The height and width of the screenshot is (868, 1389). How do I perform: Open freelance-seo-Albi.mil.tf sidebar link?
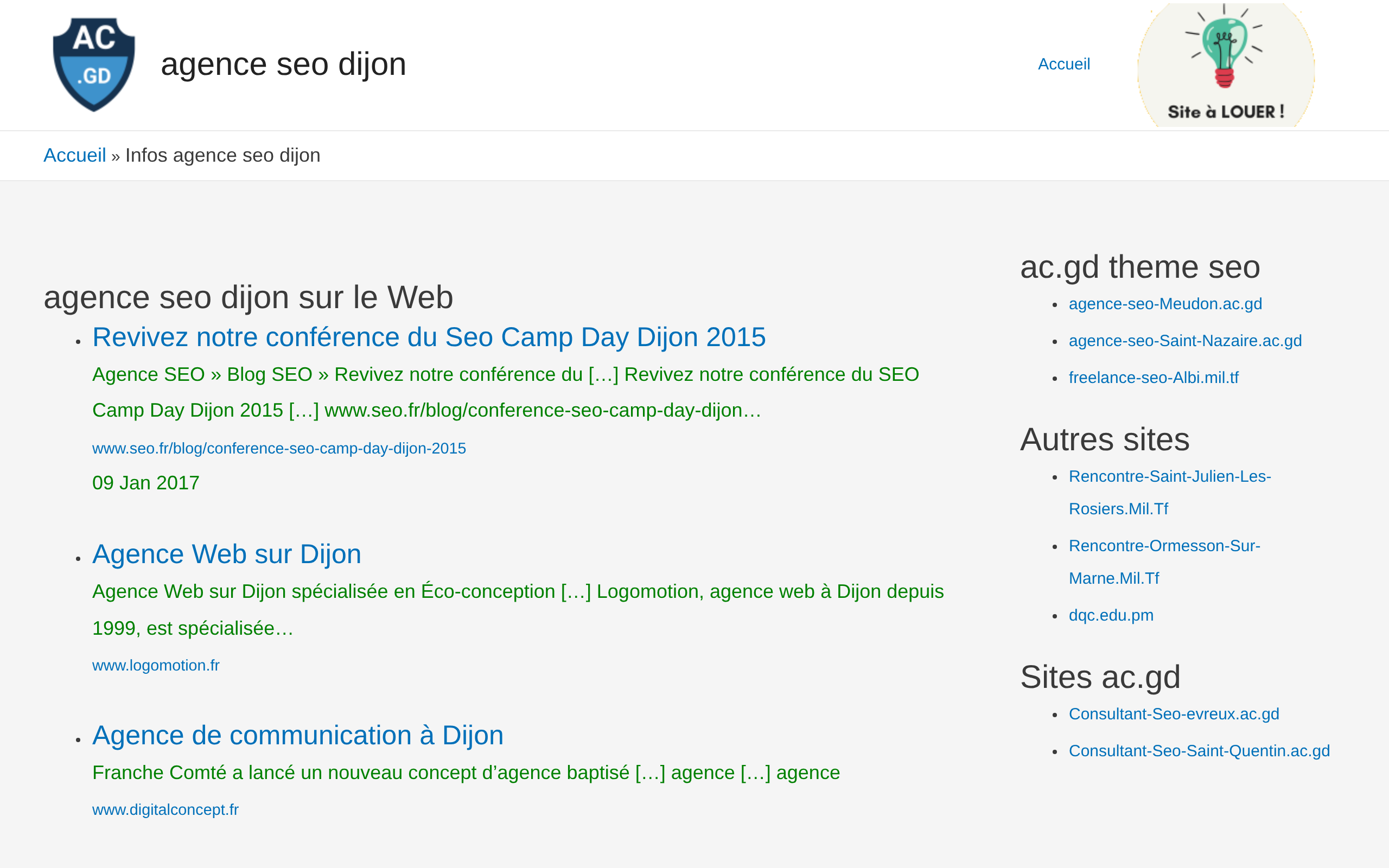(1153, 377)
